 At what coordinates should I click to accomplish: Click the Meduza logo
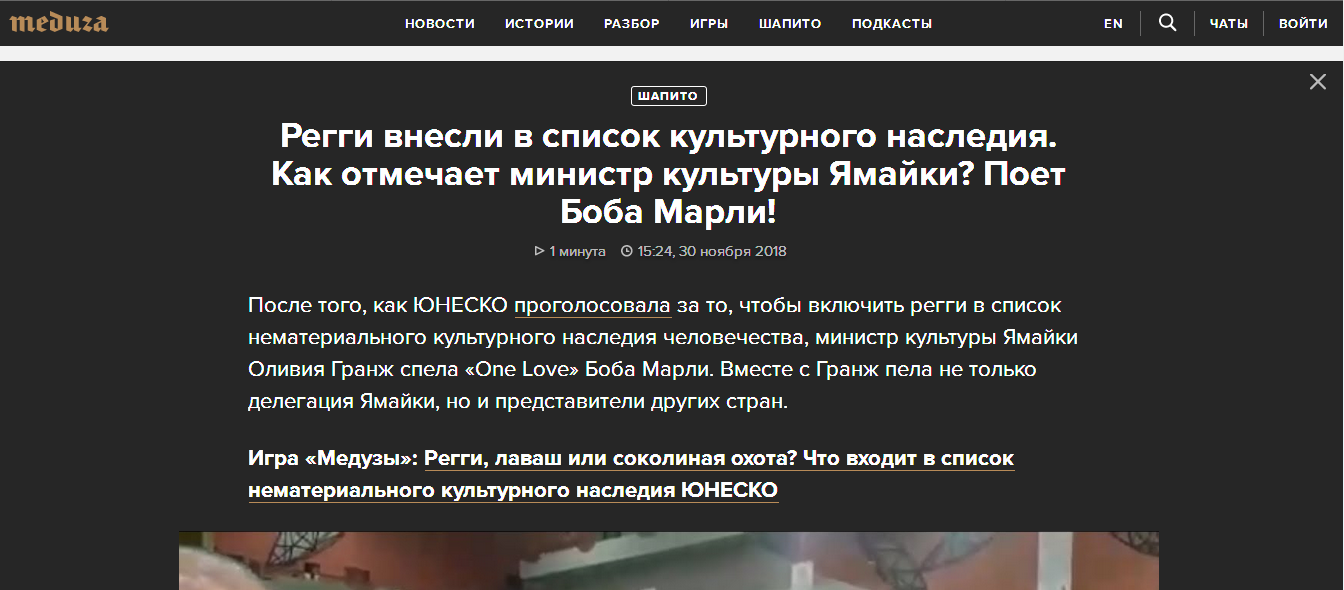click(x=59, y=22)
